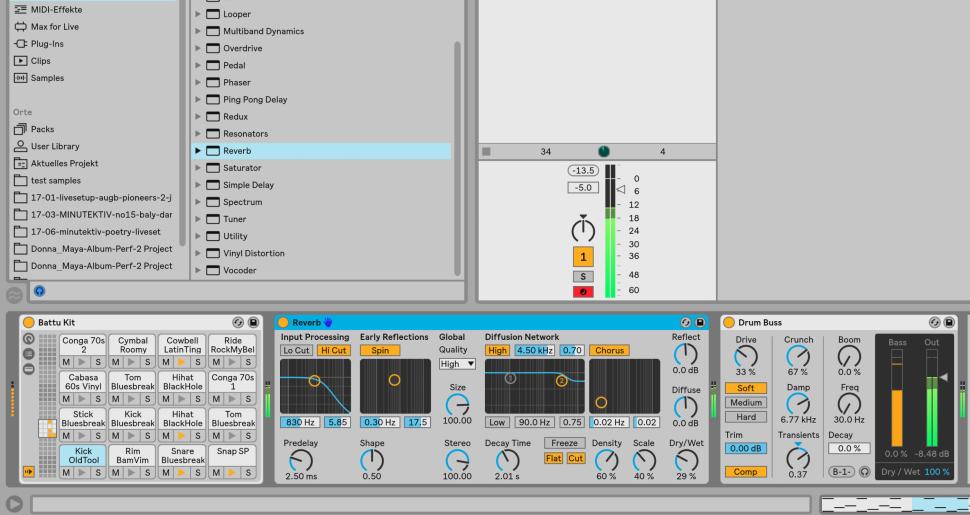Click the Reverb Dry/Wet knob

pyautogui.click(x=685, y=459)
